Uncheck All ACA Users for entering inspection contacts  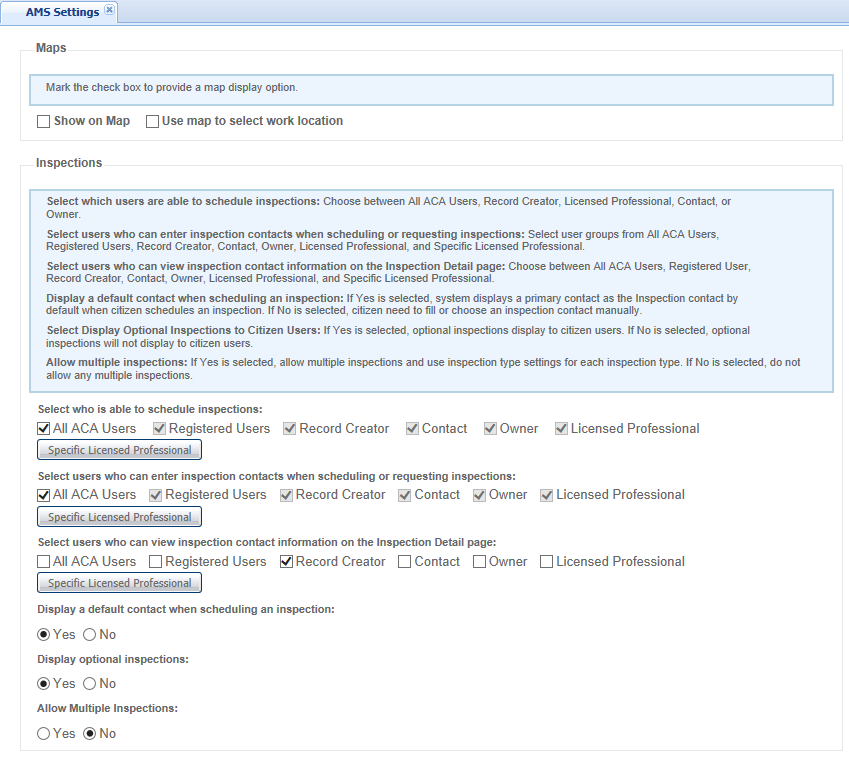click(44, 495)
